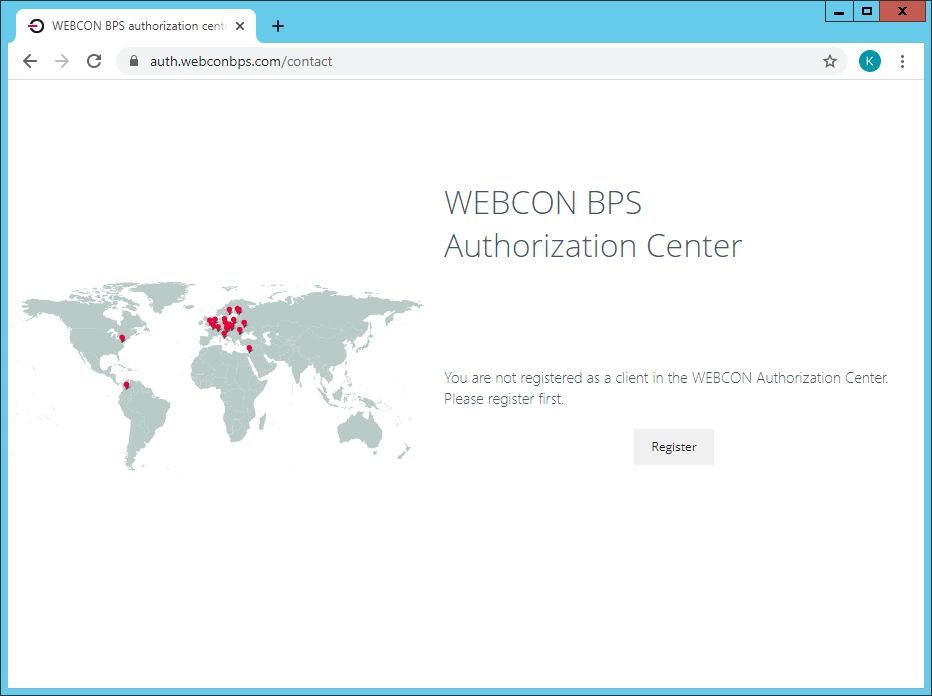Screen dimensions: 932x696
Task: Click the red pin on South America
Action: 127,386
